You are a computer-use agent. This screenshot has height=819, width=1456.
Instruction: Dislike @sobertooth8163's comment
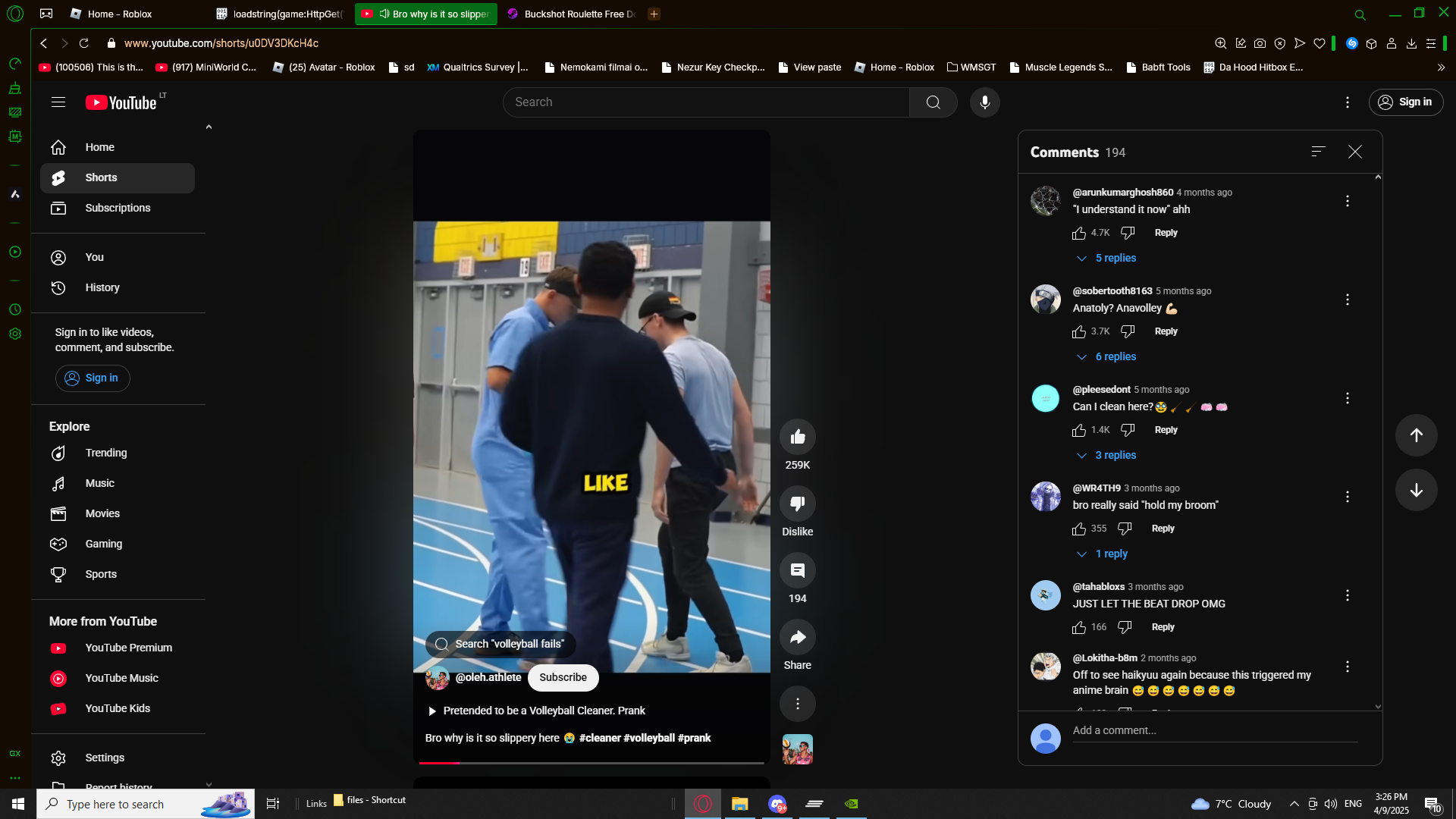tap(1128, 331)
